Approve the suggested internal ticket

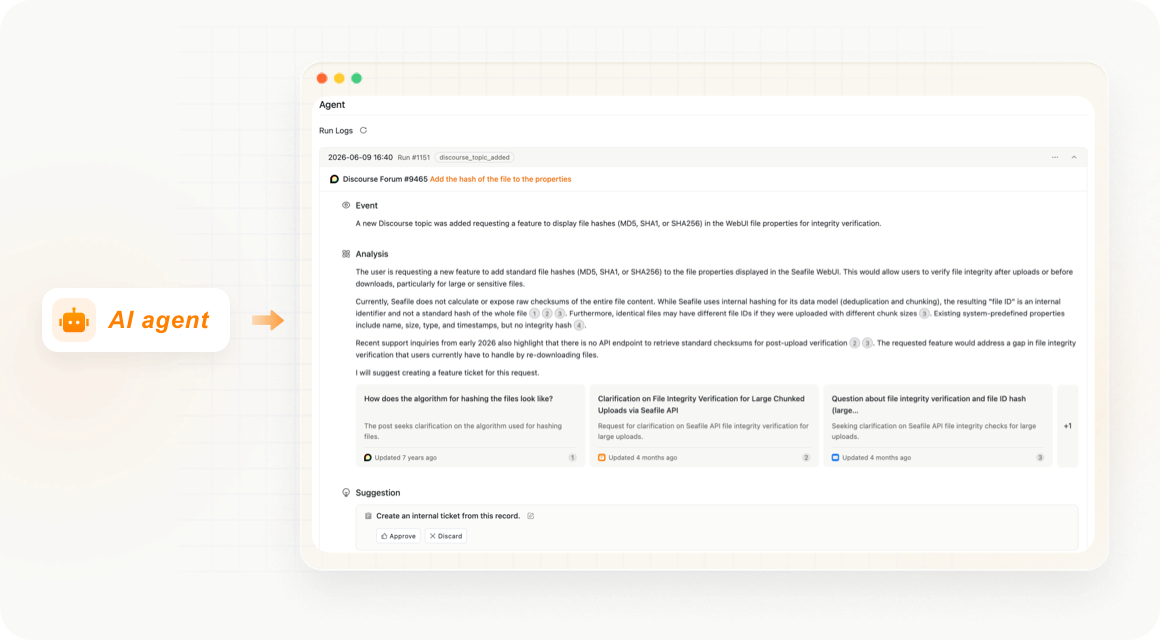coord(398,536)
